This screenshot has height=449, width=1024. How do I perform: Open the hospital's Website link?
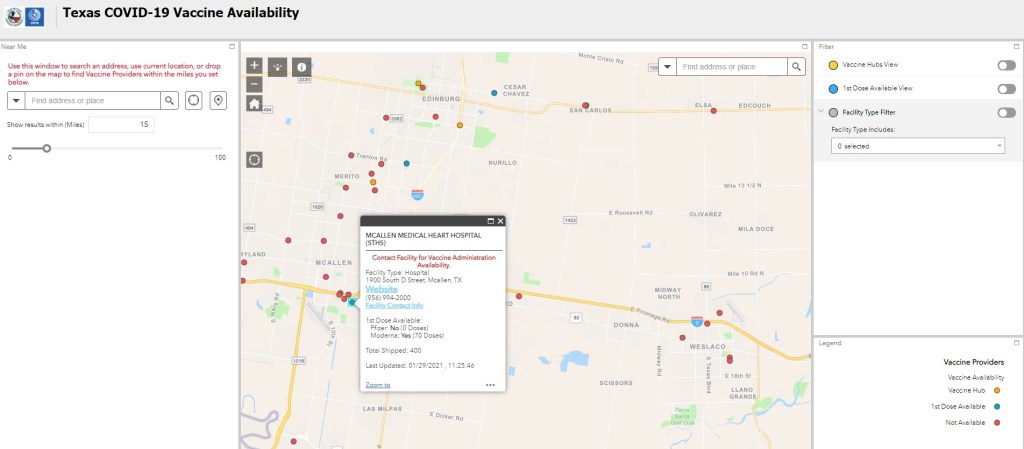click(x=382, y=289)
